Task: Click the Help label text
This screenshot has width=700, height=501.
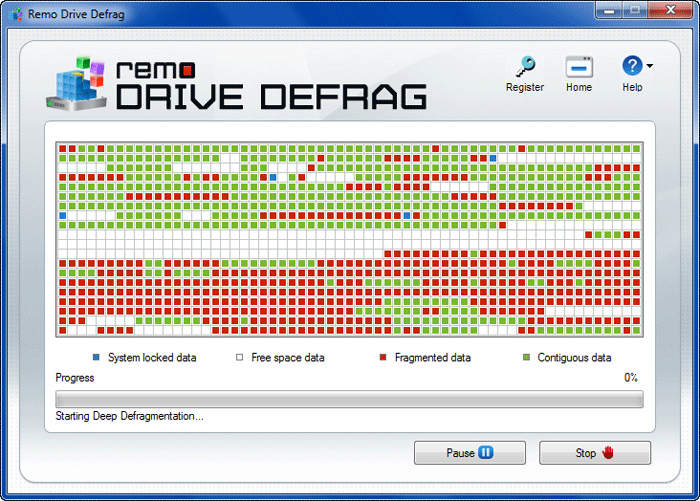Action: click(x=632, y=87)
